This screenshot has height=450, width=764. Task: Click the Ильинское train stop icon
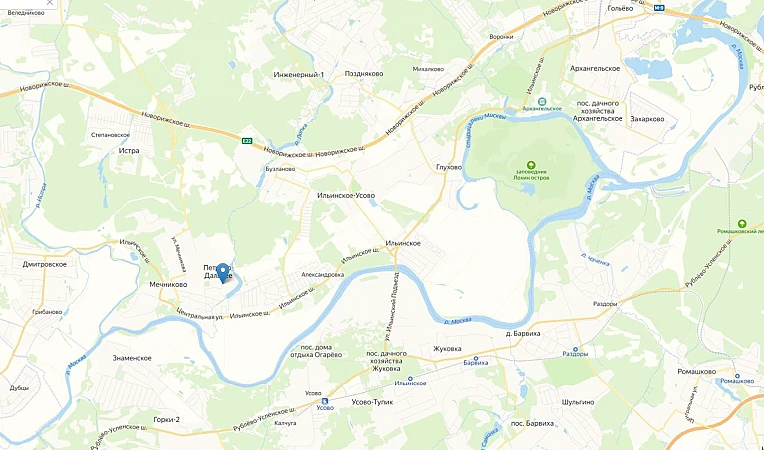click(410, 378)
